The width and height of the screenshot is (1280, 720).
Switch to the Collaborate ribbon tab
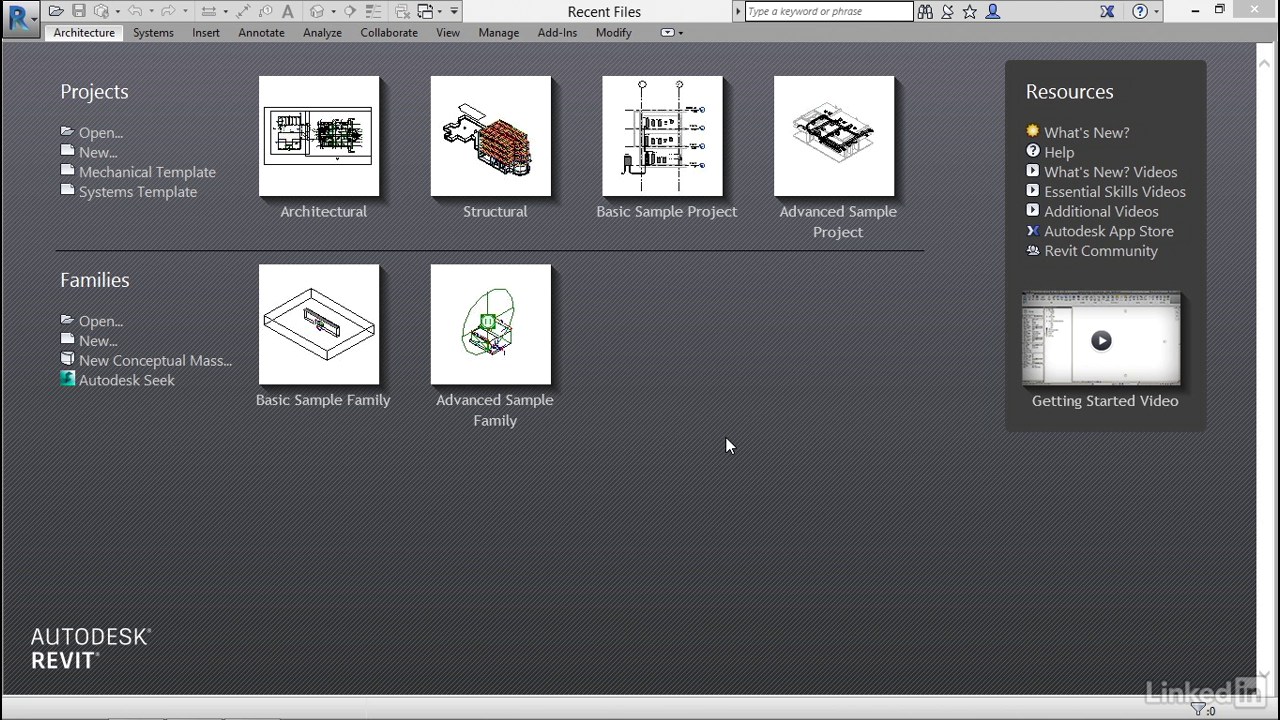(x=389, y=32)
